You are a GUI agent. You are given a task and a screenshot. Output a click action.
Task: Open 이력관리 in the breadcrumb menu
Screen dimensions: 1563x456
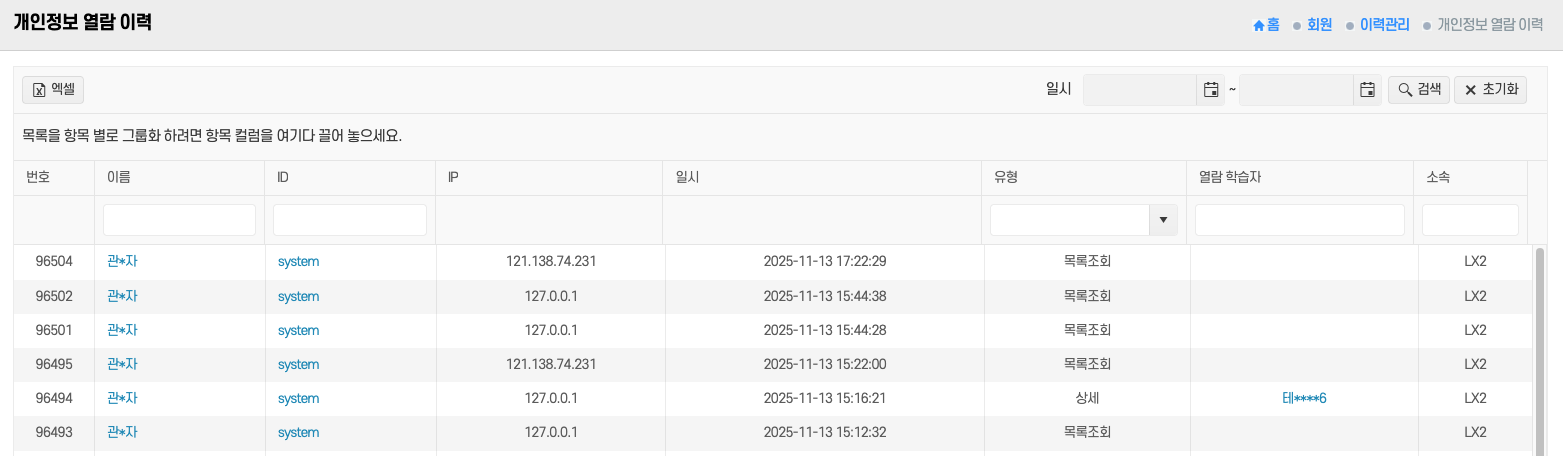click(x=1384, y=25)
